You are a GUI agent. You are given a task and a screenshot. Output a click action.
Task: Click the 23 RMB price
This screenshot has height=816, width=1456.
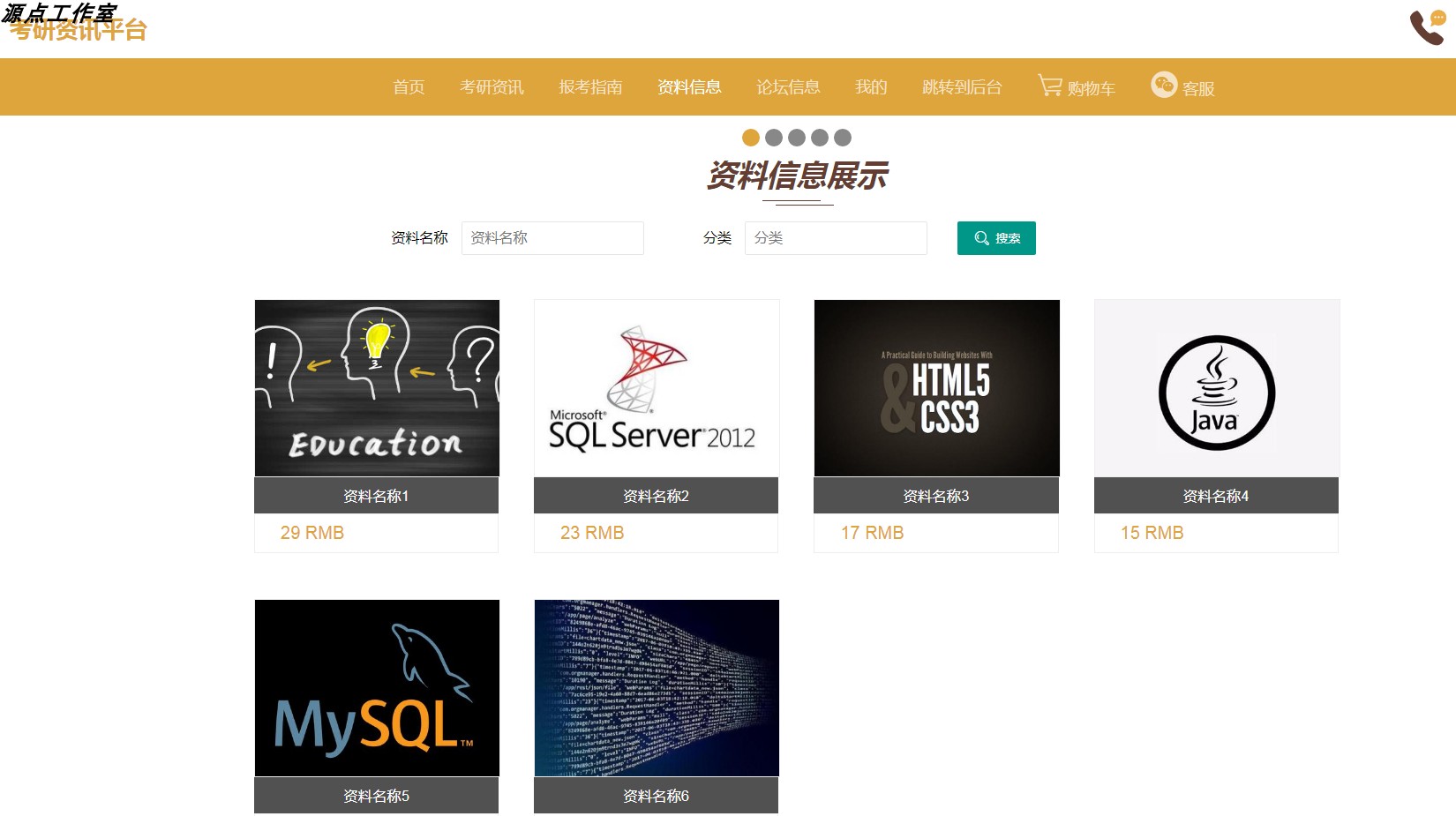tap(592, 533)
